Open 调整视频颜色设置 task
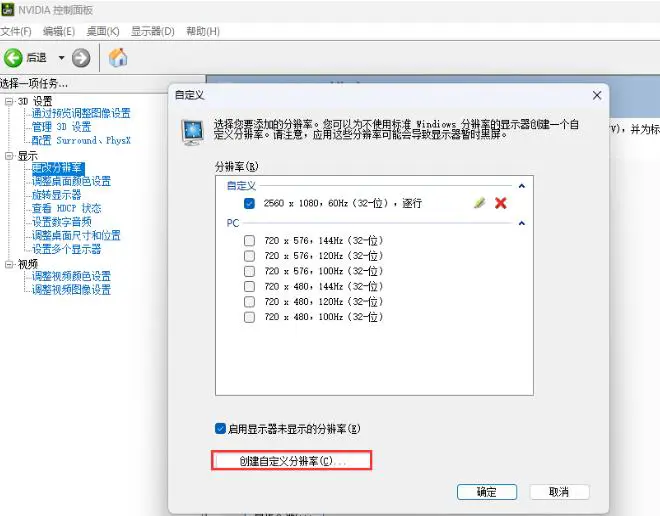The image size is (660, 516). point(72,276)
